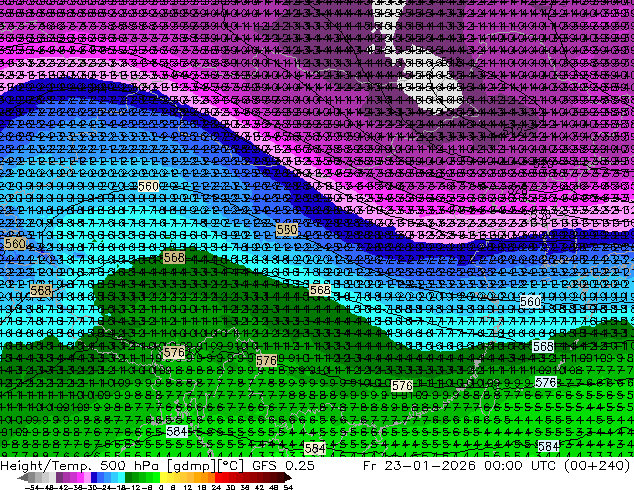Click the bright red legend swatch above 24
The image size is (634, 490).
[218, 477]
